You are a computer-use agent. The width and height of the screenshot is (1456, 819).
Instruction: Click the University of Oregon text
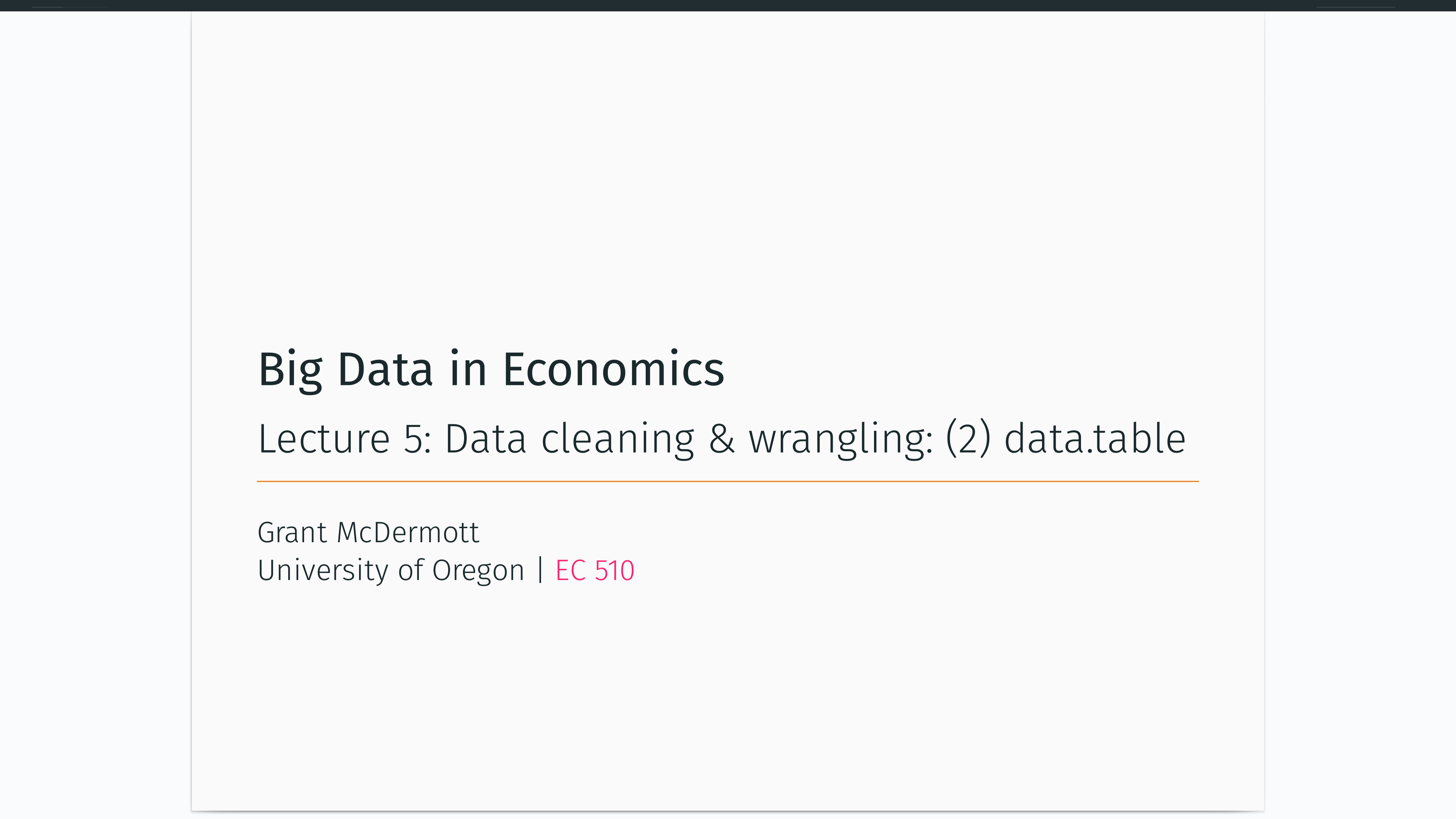(x=391, y=570)
